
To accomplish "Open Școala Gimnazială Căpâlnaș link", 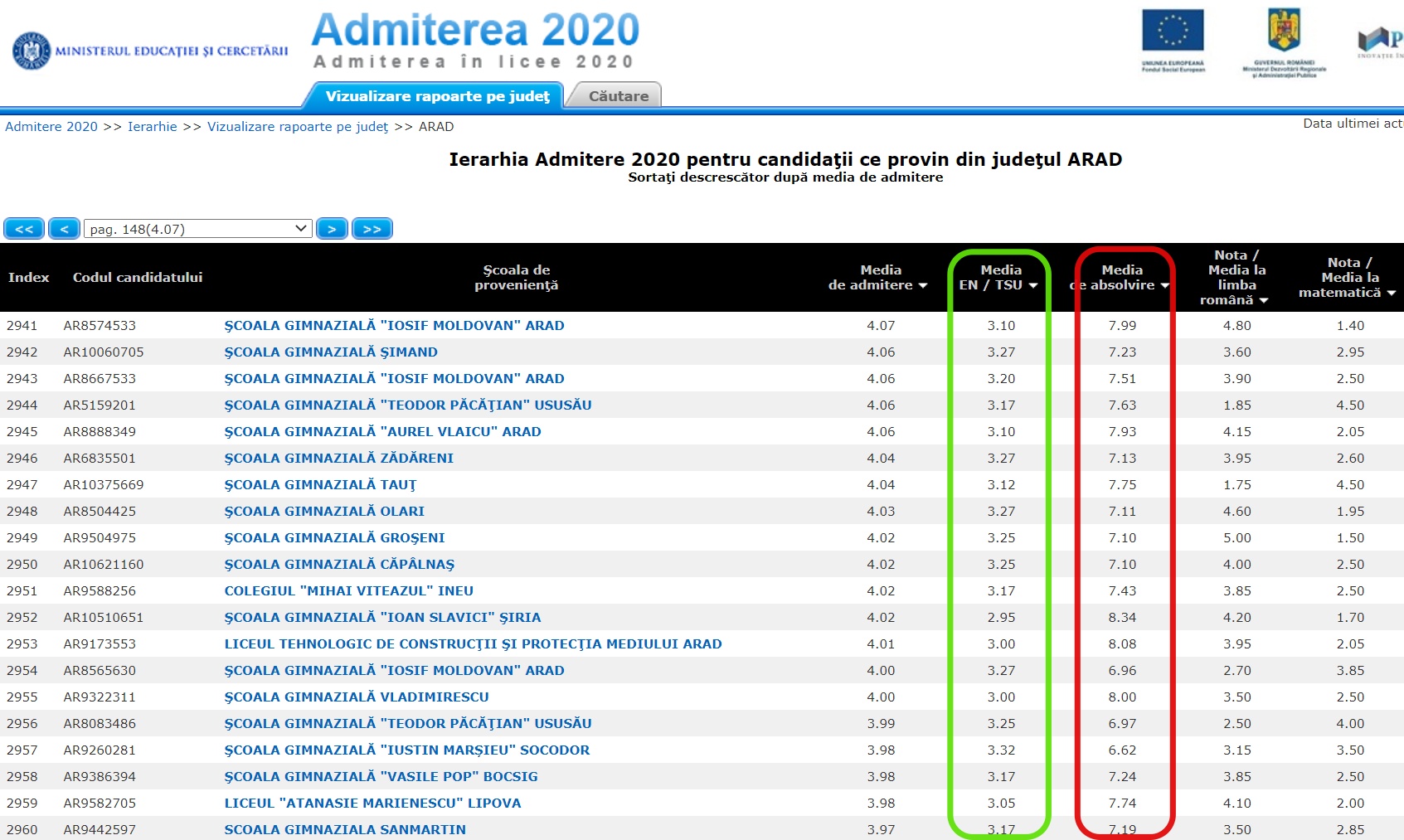I will (339, 564).
